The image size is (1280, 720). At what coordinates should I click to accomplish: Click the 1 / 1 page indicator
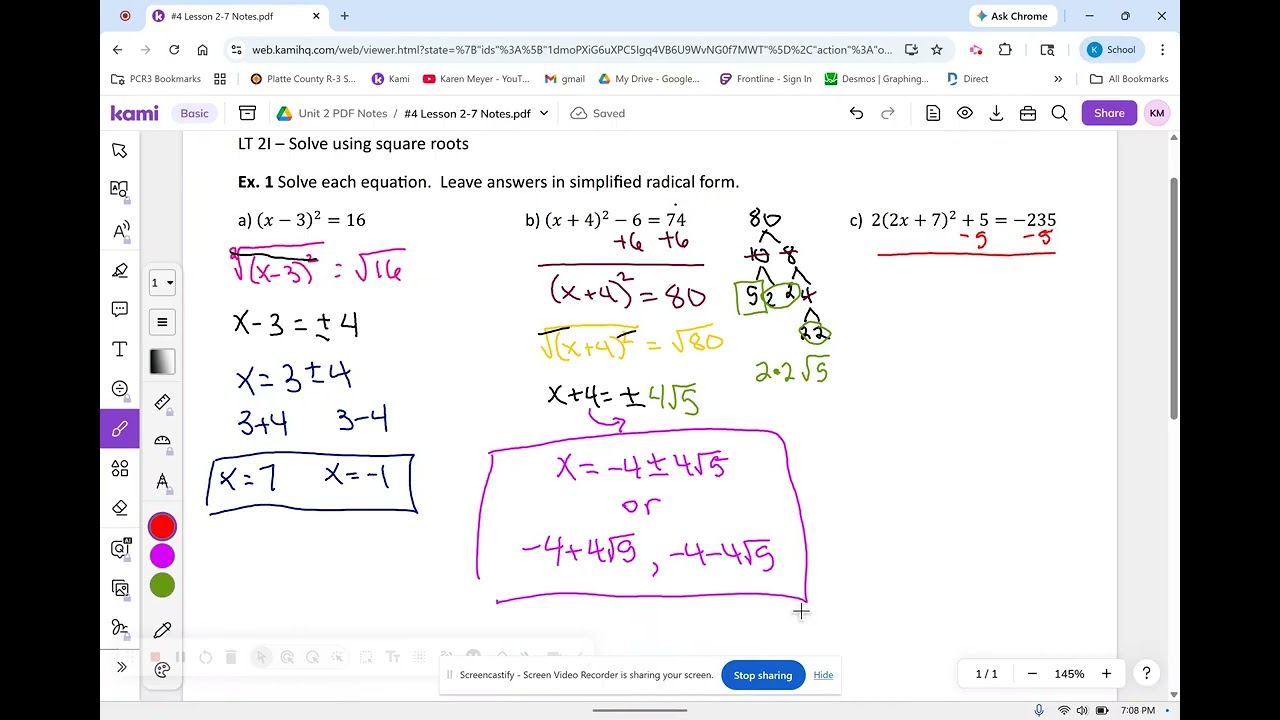[986, 674]
